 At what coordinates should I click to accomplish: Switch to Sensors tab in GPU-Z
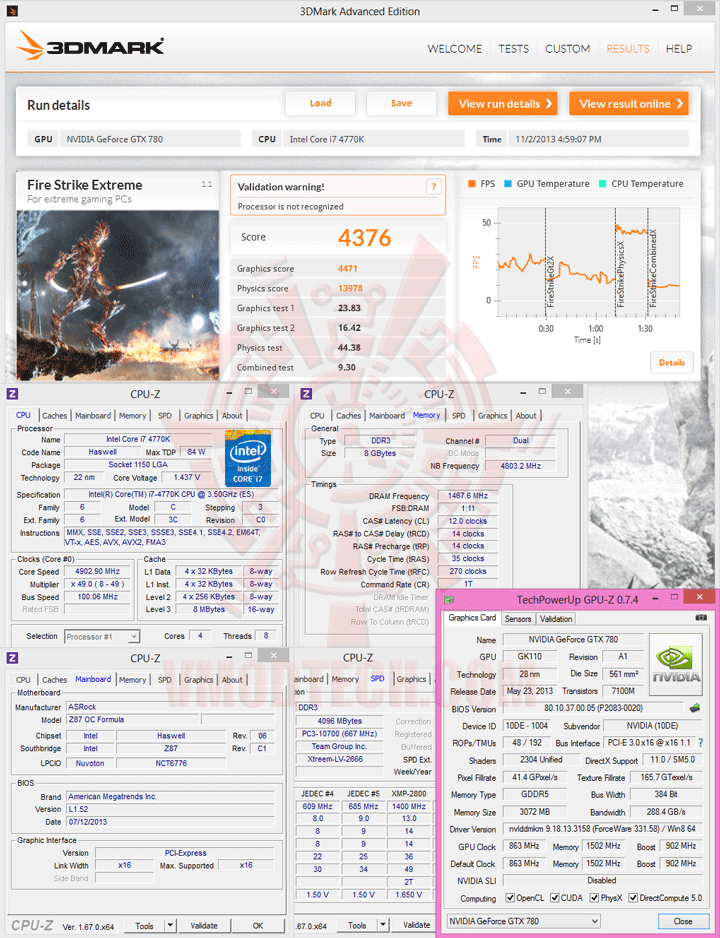pos(518,619)
